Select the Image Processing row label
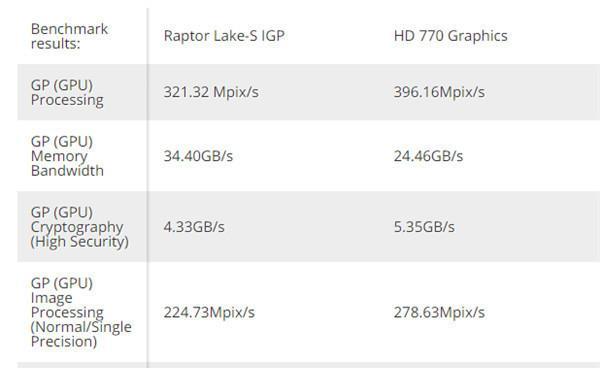Image resolution: width=600 pixels, height=368 pixels. click(x=81, y=312)
